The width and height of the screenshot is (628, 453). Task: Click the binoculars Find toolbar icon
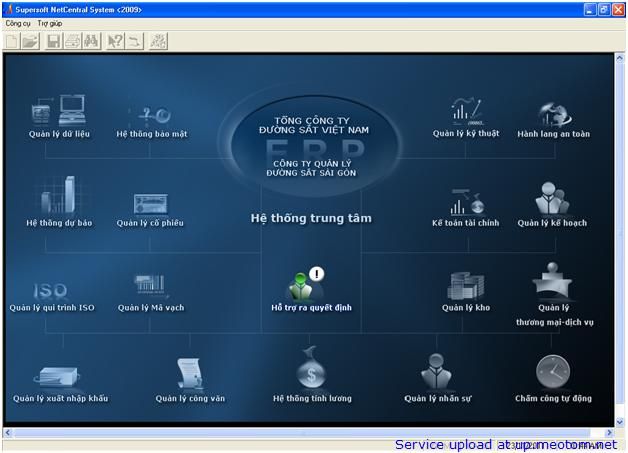[x=91, y=41]
